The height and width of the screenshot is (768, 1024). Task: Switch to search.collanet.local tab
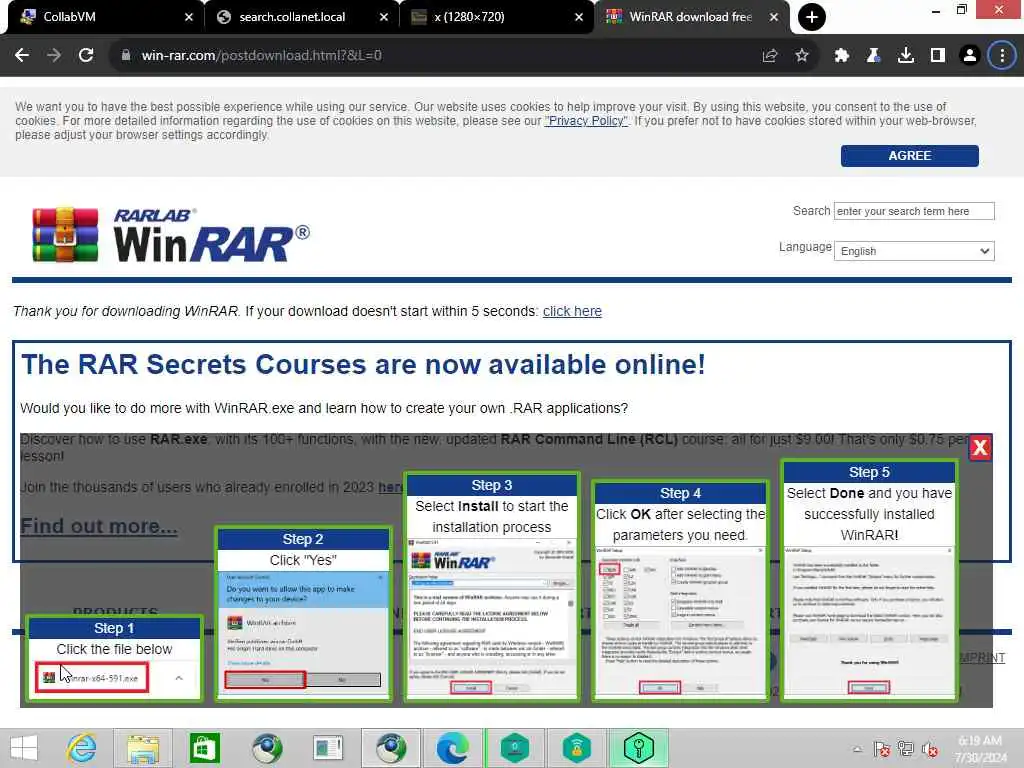click(292, 17)
